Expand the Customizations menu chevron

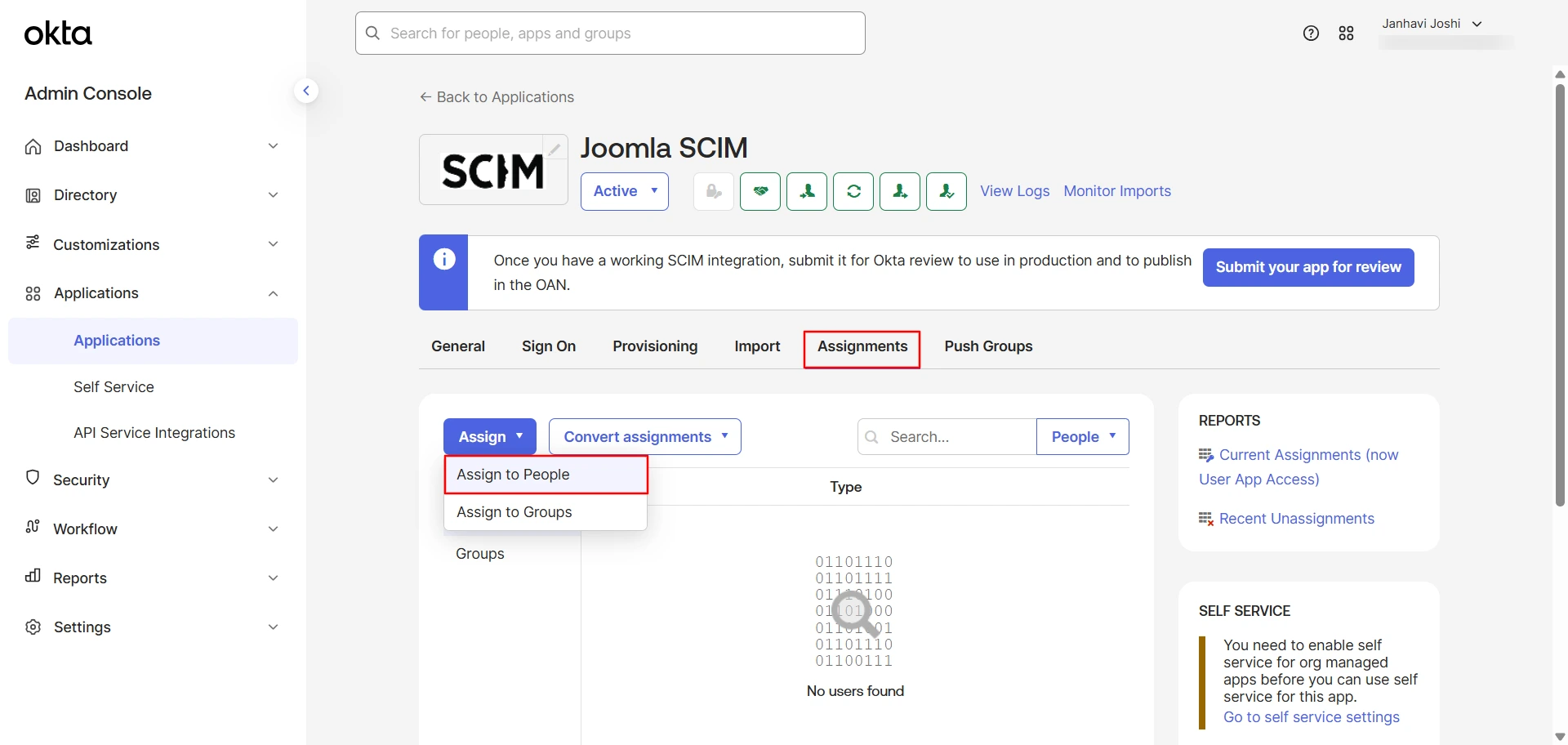(x=274, y=244)
